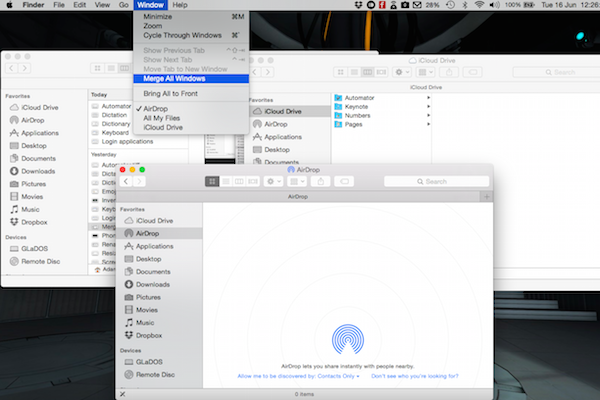This screenshot has height=400, width=600.
Task: Click Edit Tags button in AirDrop window
Action: tap(344, 181)
